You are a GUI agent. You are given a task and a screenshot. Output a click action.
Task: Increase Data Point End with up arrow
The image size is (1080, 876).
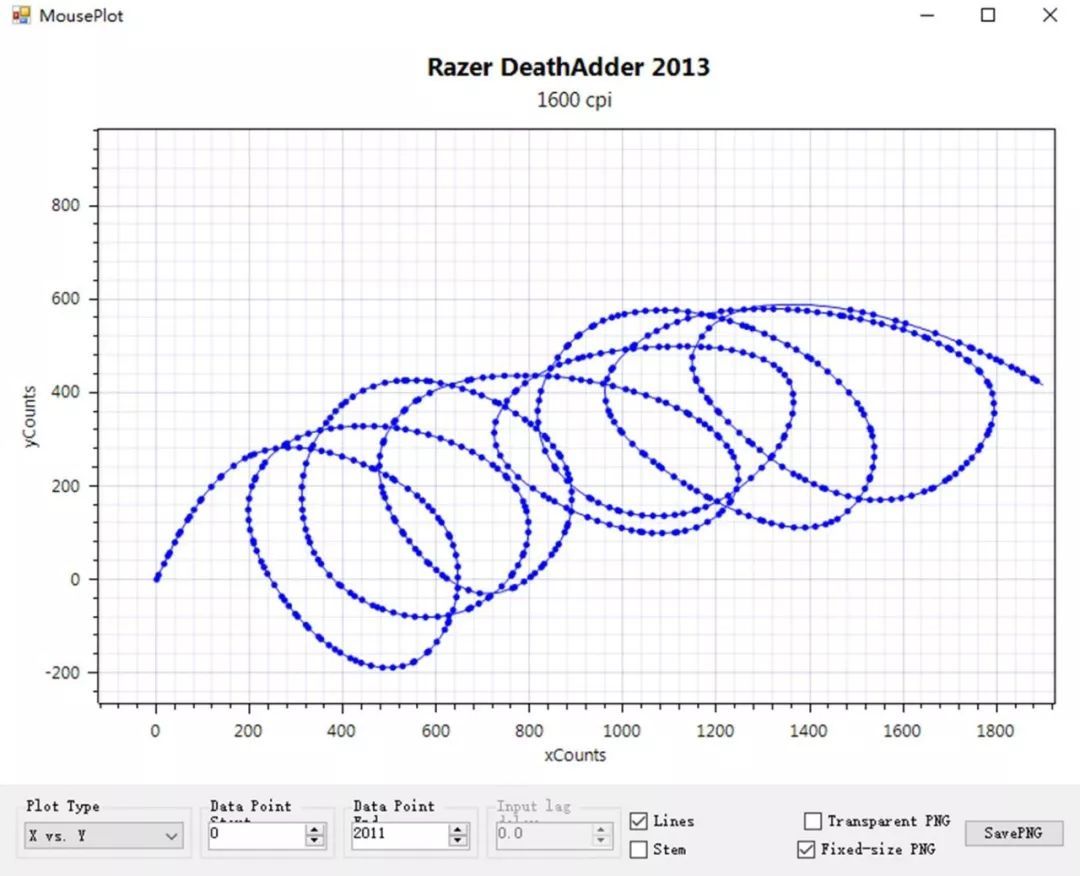pyautogui.click(x=458, y=829)
